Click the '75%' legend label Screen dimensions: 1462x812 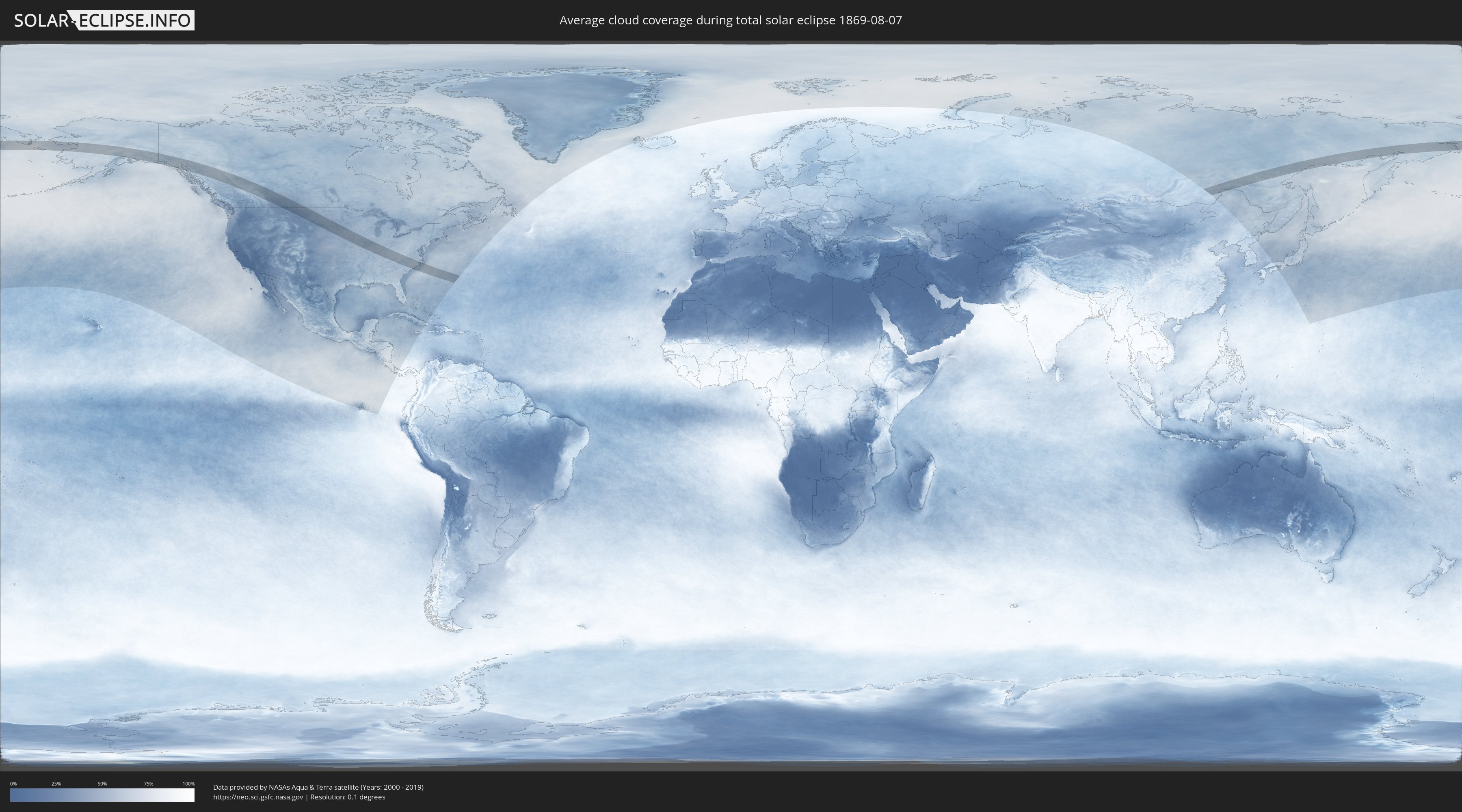point(148,784)
